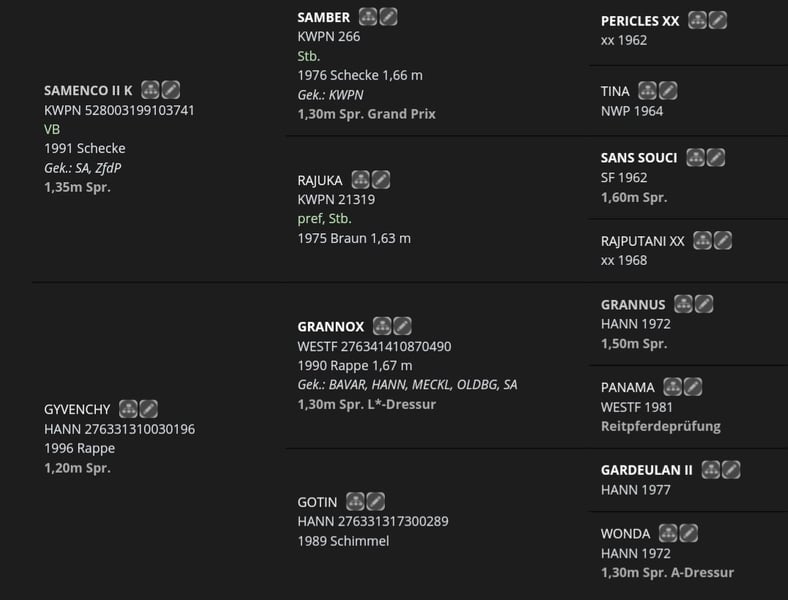Select the GYVENCHY horse name

click(x=77, y=410)
